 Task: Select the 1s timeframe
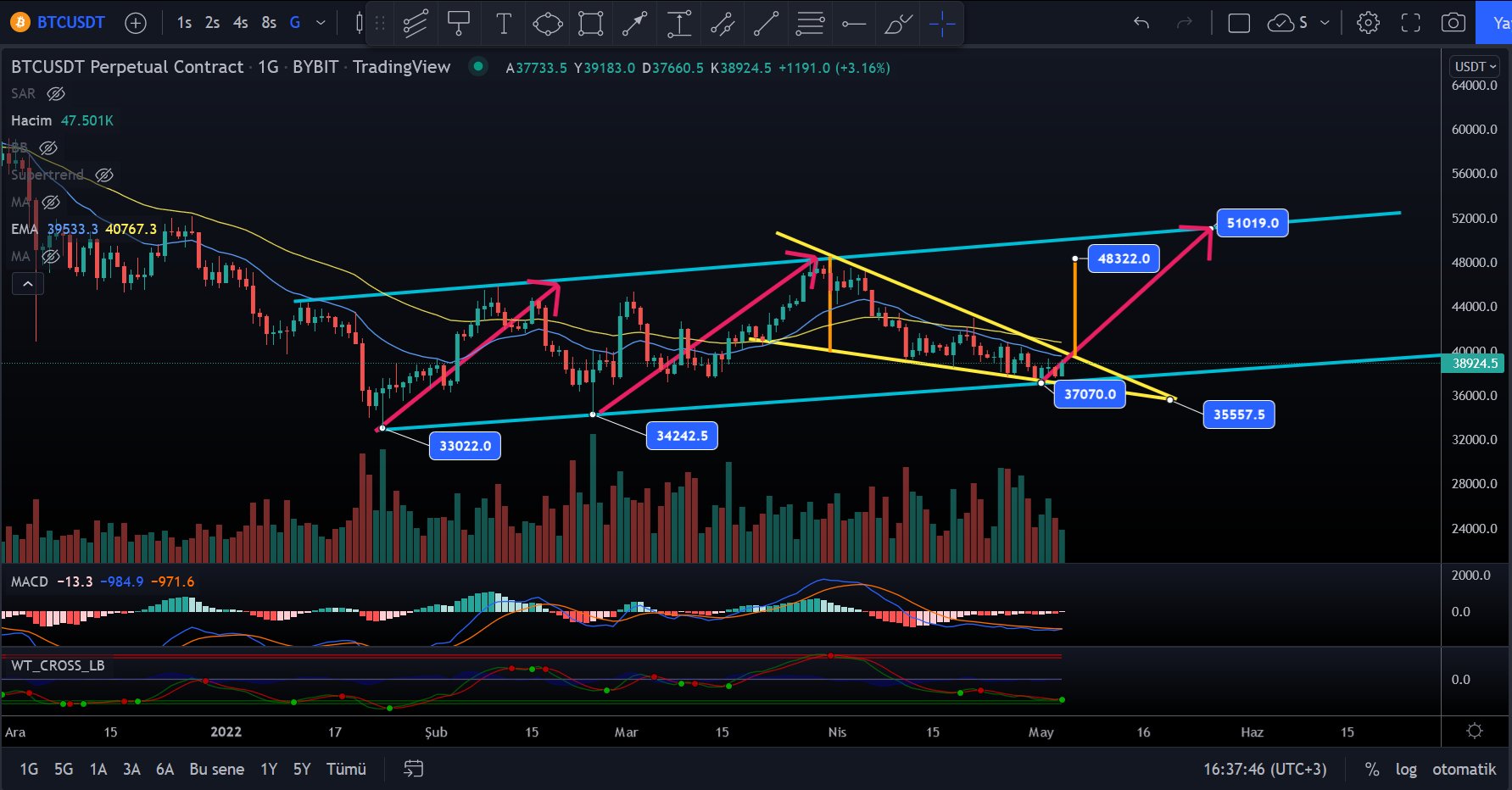[184, 23]
